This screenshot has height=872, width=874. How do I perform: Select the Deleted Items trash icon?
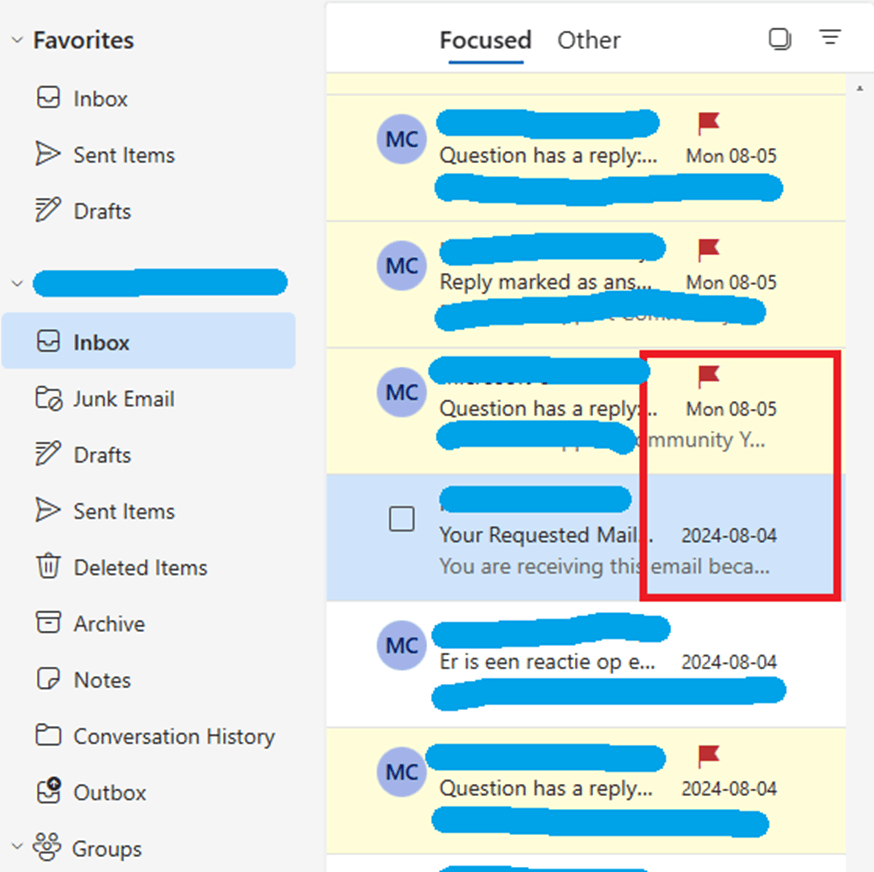point(48,567)
